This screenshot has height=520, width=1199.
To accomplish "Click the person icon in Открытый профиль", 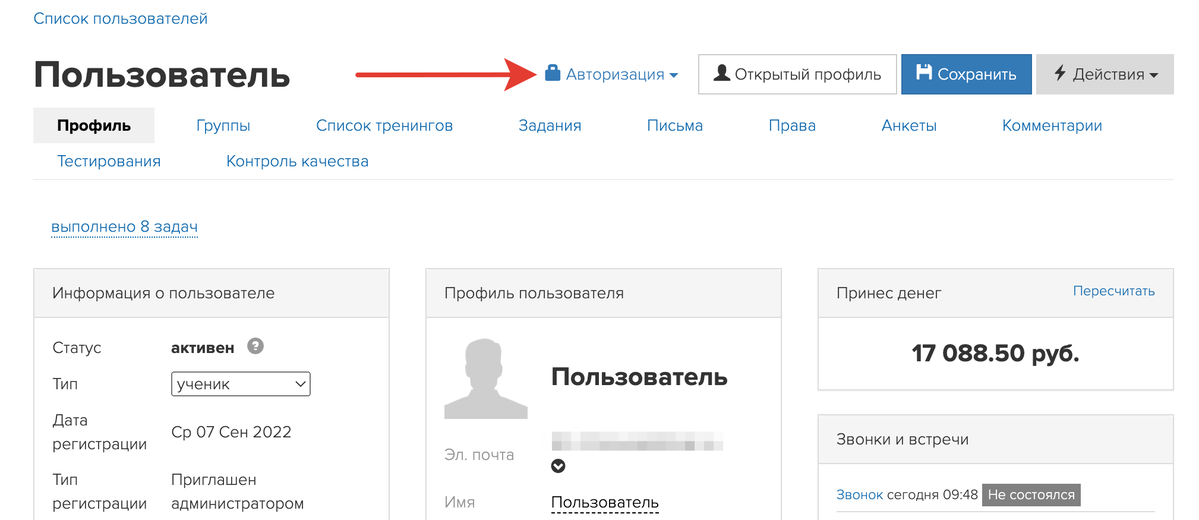I will [x=721, y=73].
